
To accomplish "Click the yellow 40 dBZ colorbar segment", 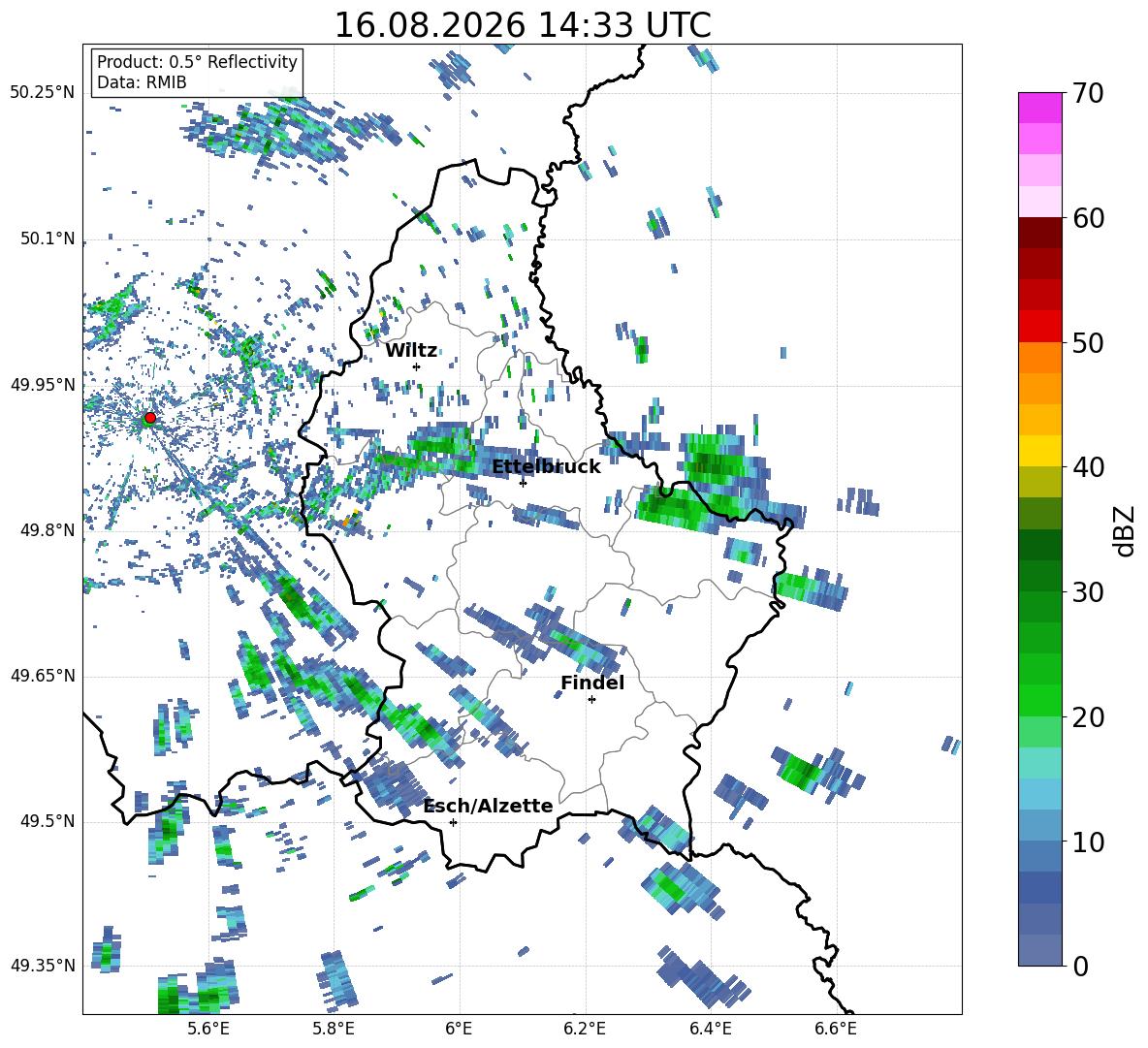I will pos(1039,451).
